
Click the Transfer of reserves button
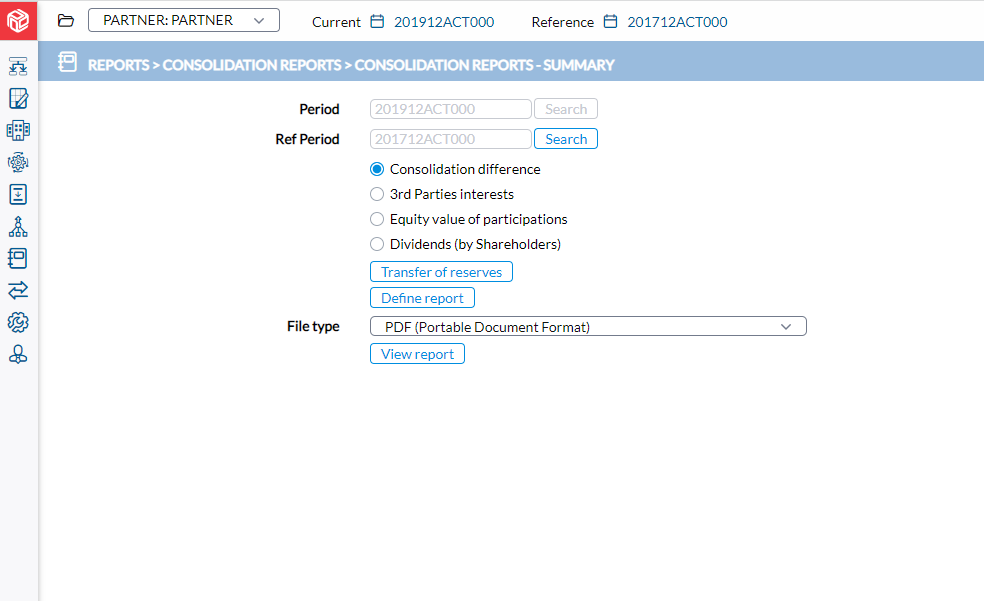(x=441, y=272)
